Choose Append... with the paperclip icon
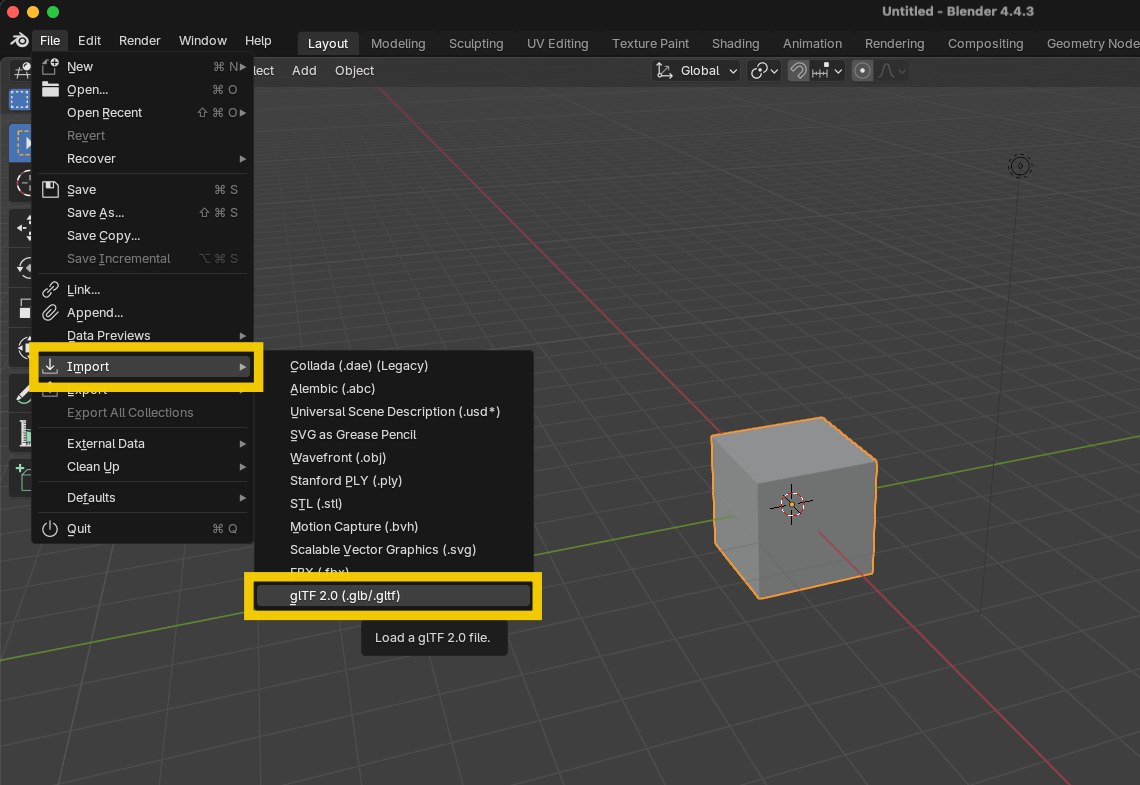This screenshot has height=785, width=1140. tap(142, 313)
